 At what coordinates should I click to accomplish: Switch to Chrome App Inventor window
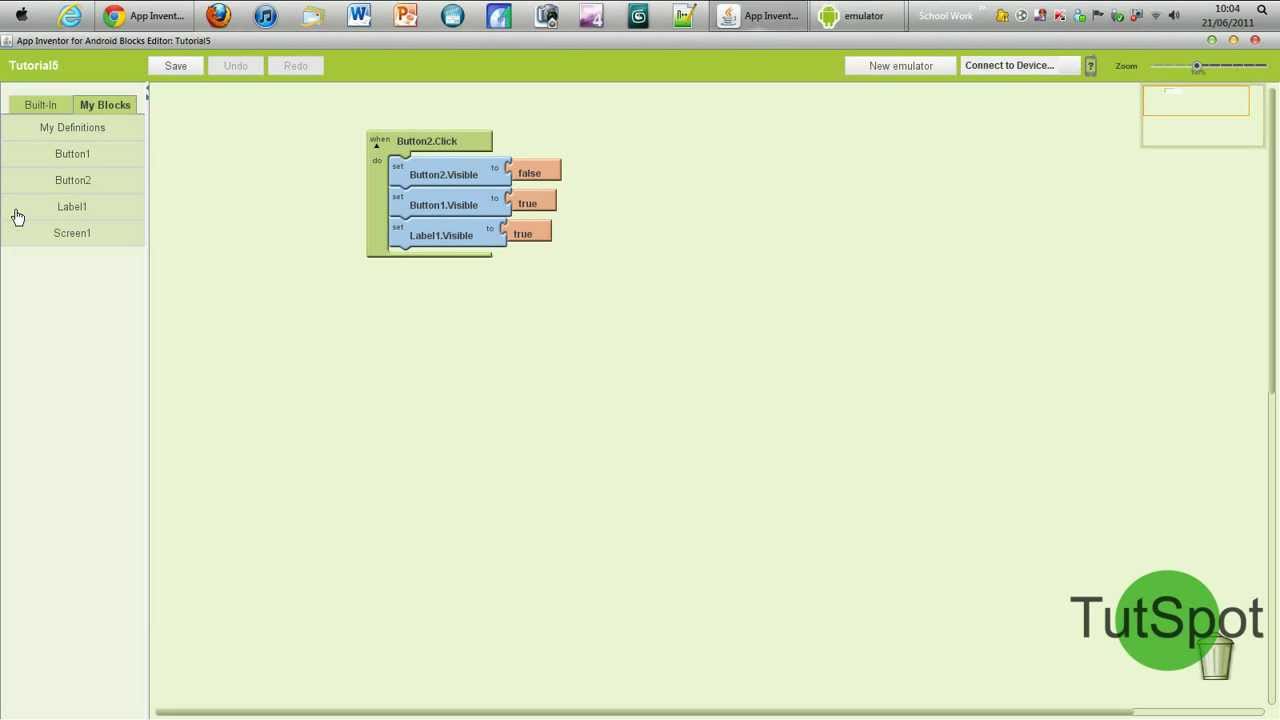(x=144, y=15)
